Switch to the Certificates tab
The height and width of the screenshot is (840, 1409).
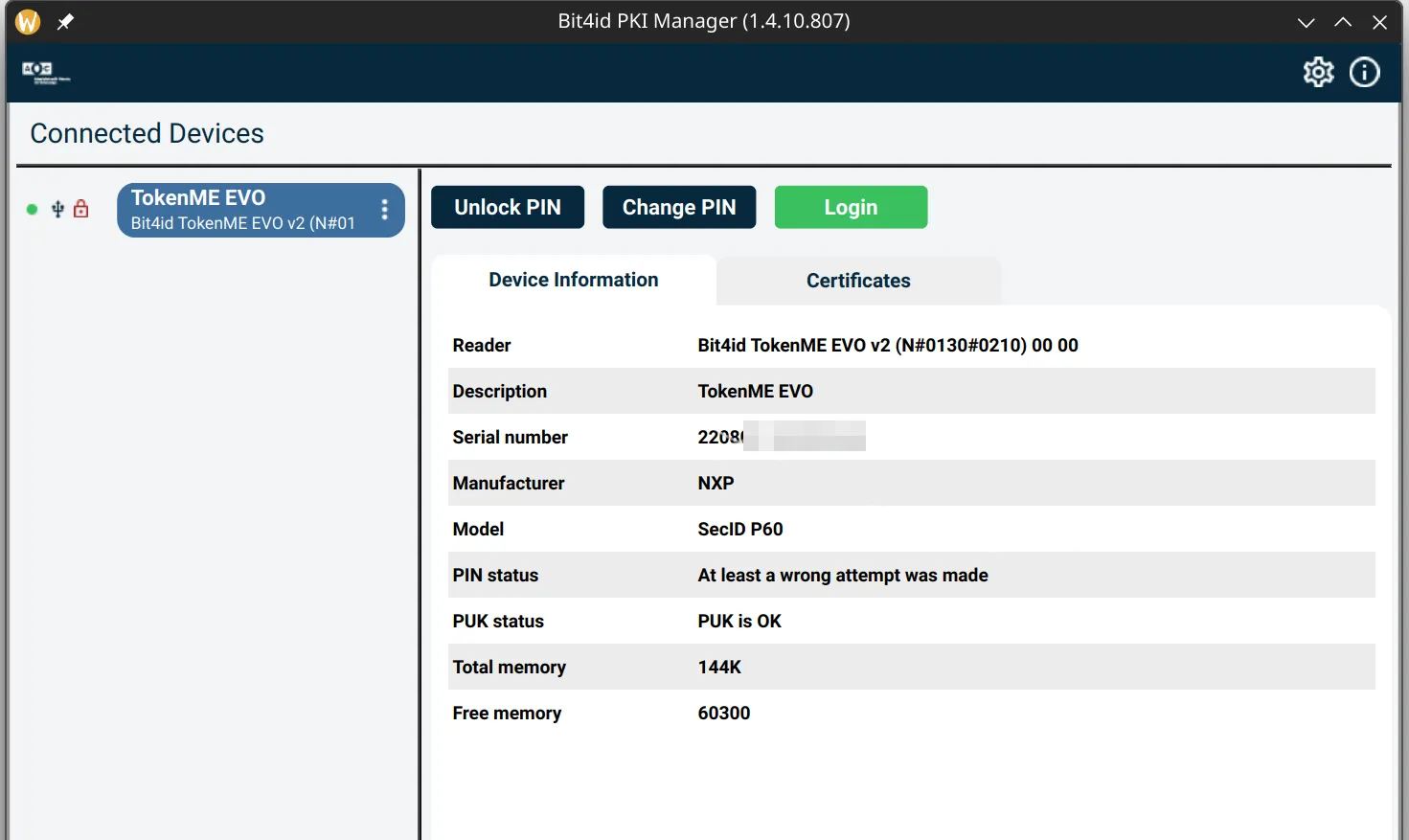coord(858,281)
